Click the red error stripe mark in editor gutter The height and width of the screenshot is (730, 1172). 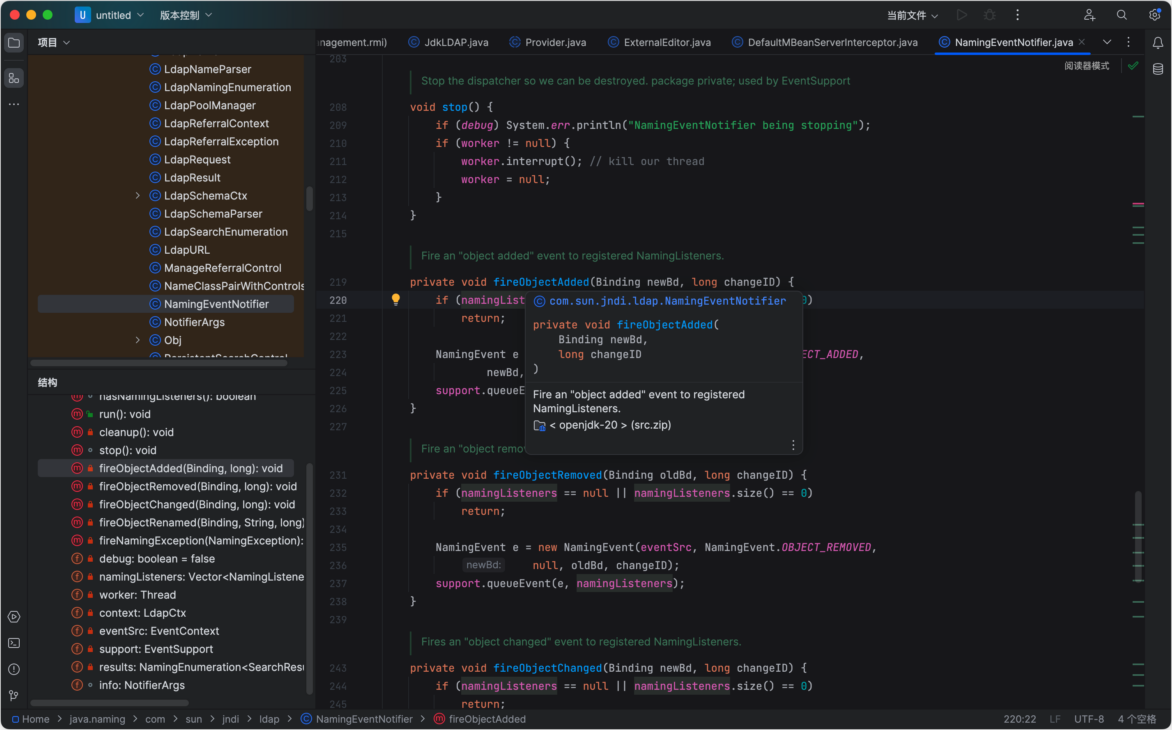(x=1138, y=204)
